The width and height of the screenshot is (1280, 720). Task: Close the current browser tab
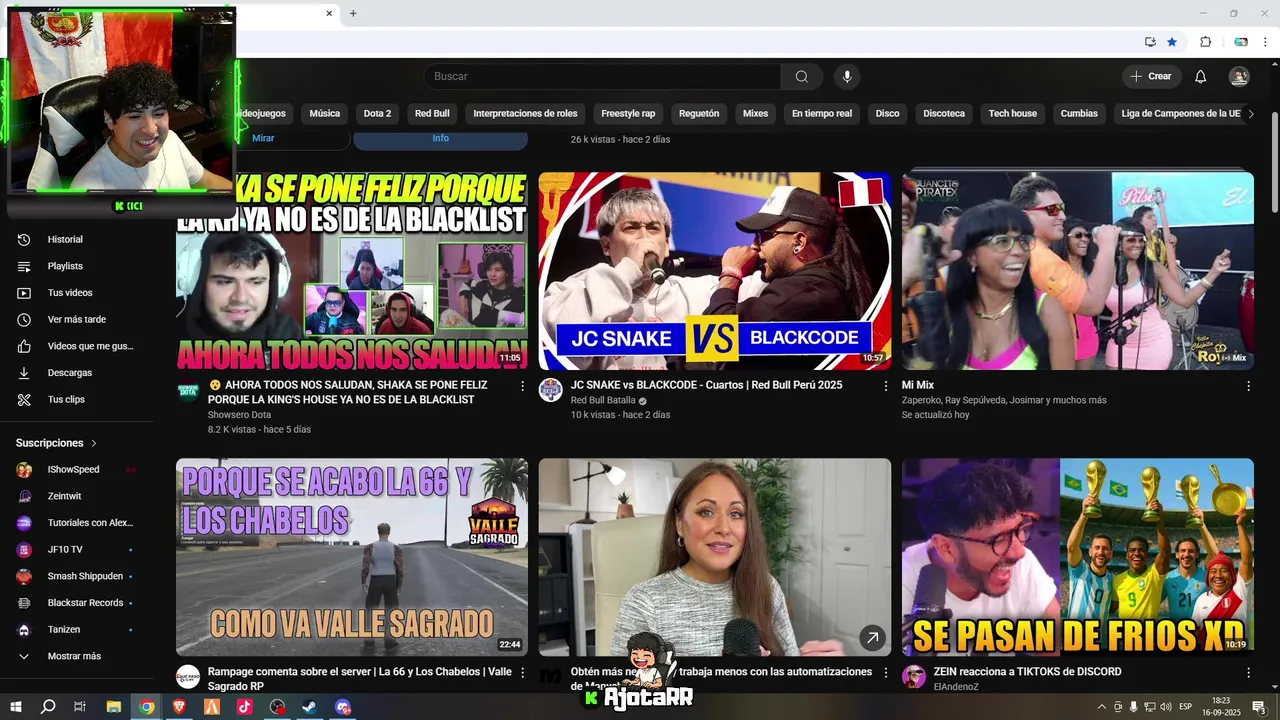point(329,13)
